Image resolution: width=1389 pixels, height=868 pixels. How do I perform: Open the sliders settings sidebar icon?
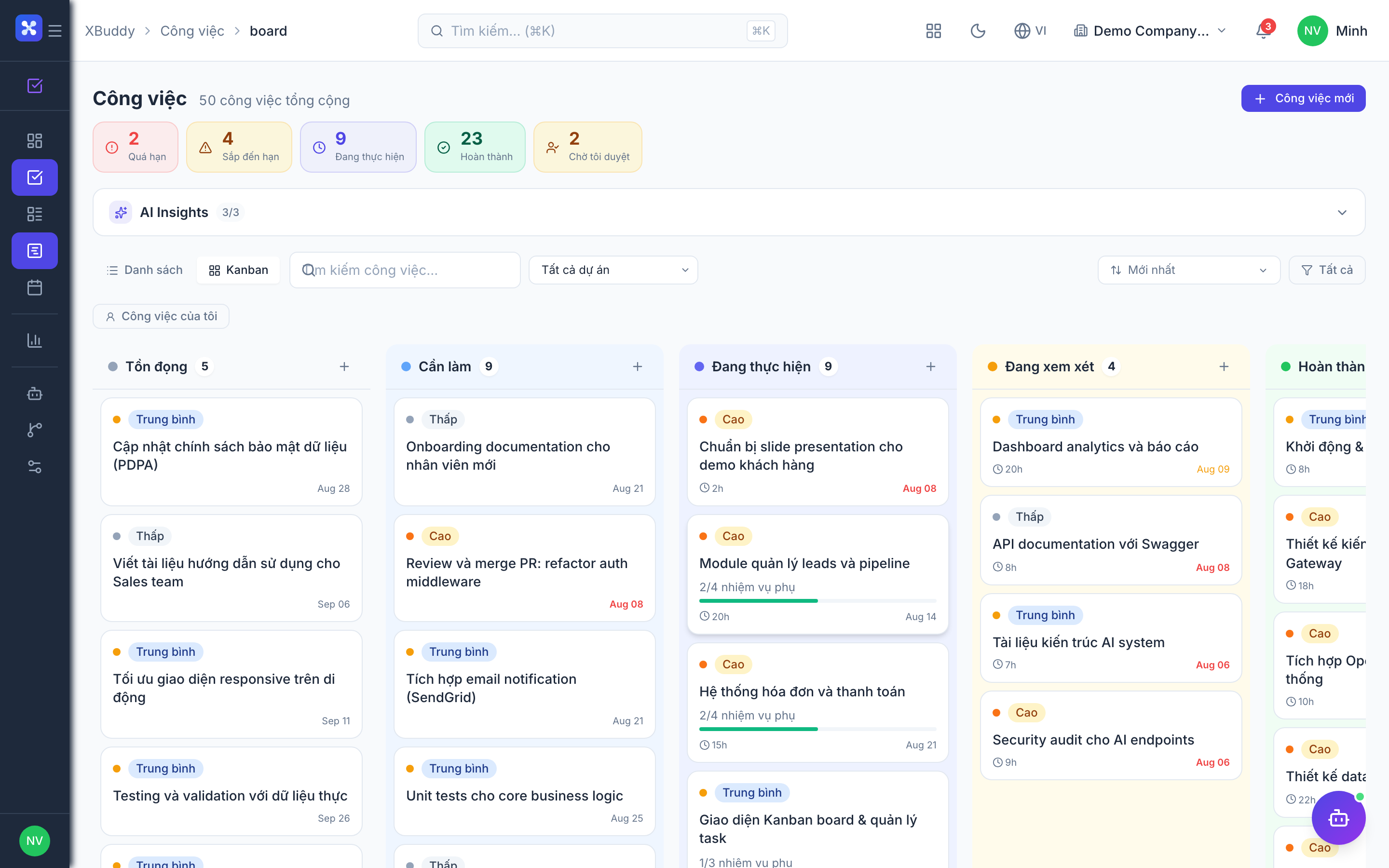point(35,467)
